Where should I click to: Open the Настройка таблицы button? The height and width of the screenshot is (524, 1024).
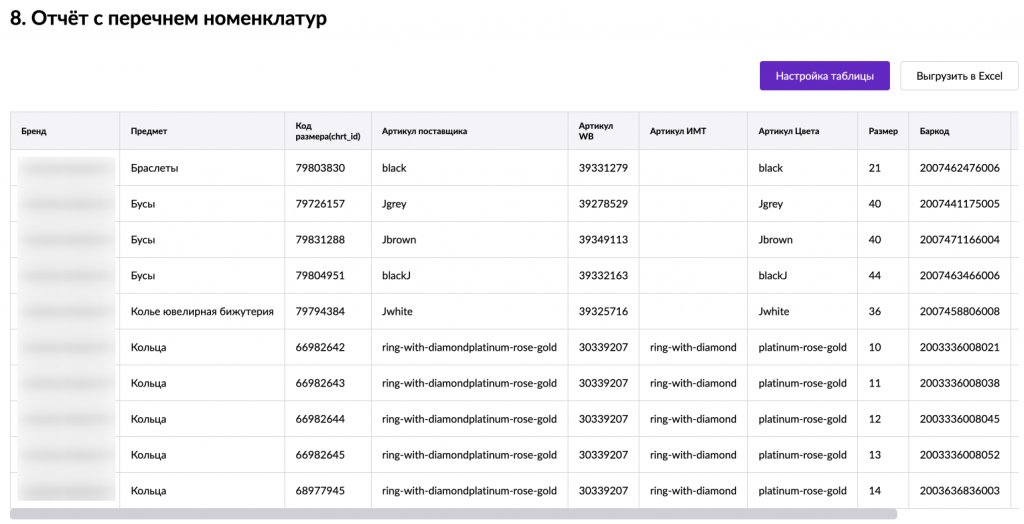click(x=824, y=76)
